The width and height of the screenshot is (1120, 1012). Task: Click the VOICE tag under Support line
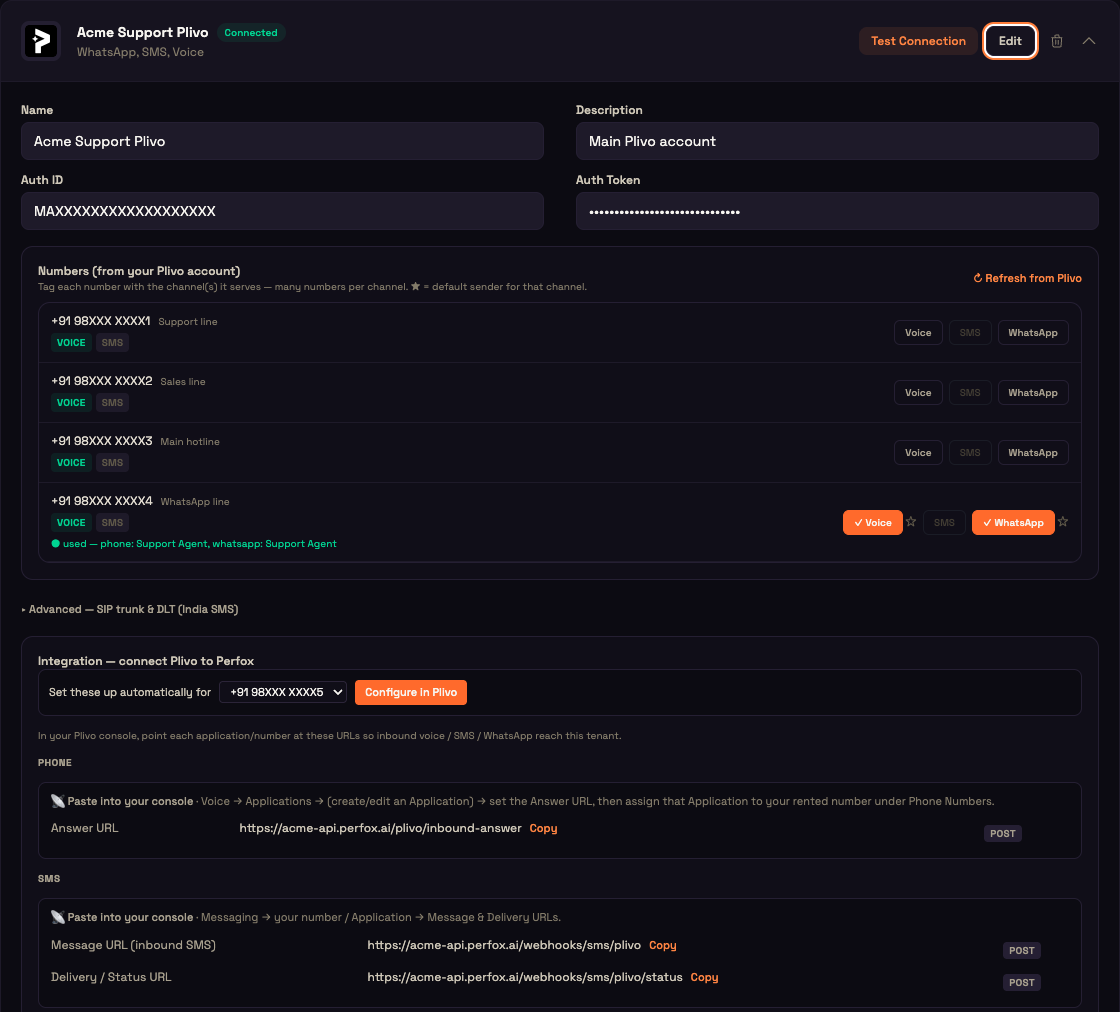[x=71, y=343]
